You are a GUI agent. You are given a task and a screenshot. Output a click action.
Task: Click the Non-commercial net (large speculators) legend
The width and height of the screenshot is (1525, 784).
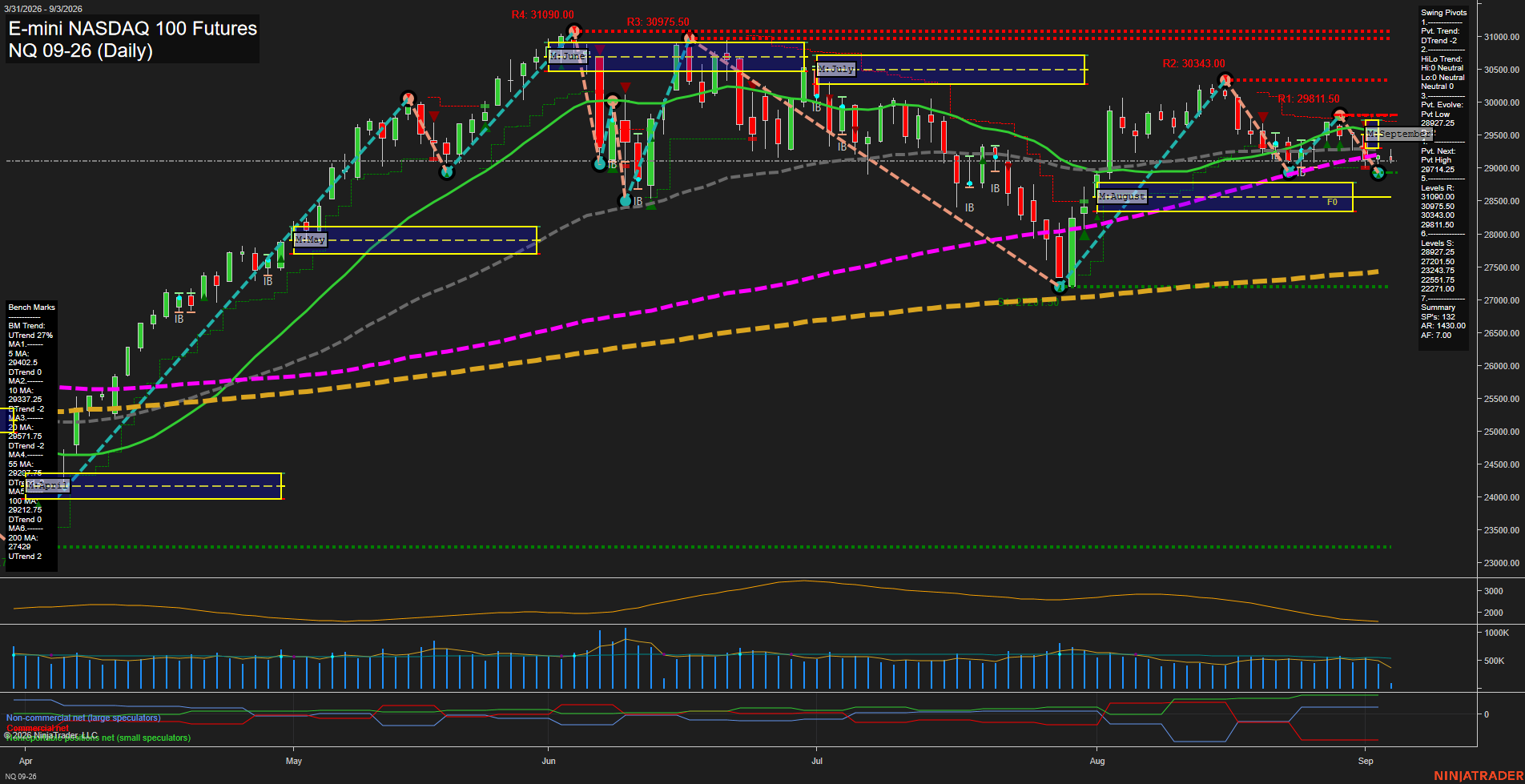click(x=83, y=718)
